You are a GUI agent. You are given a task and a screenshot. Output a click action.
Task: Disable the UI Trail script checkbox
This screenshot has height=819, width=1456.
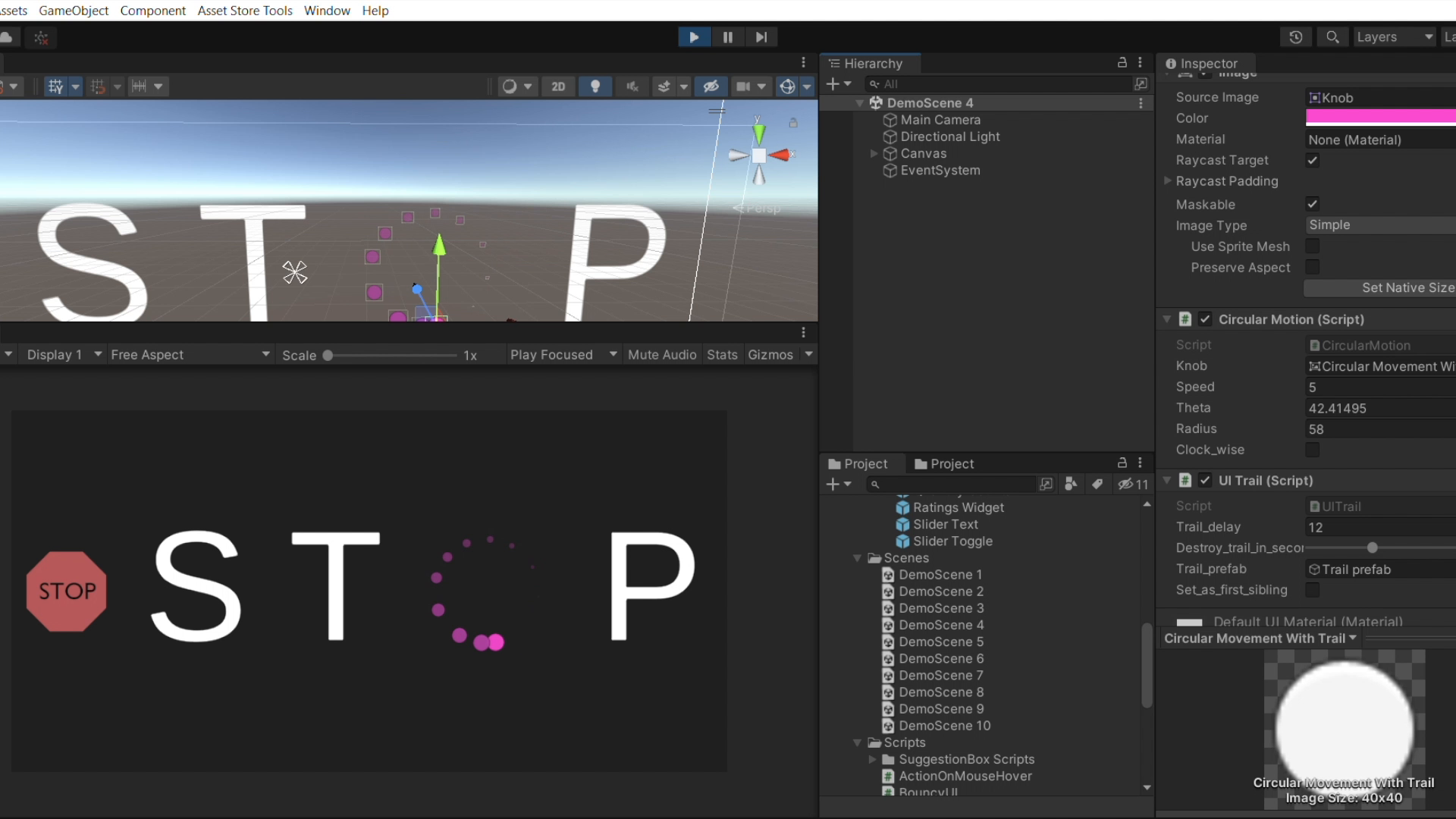(1205, 480)
